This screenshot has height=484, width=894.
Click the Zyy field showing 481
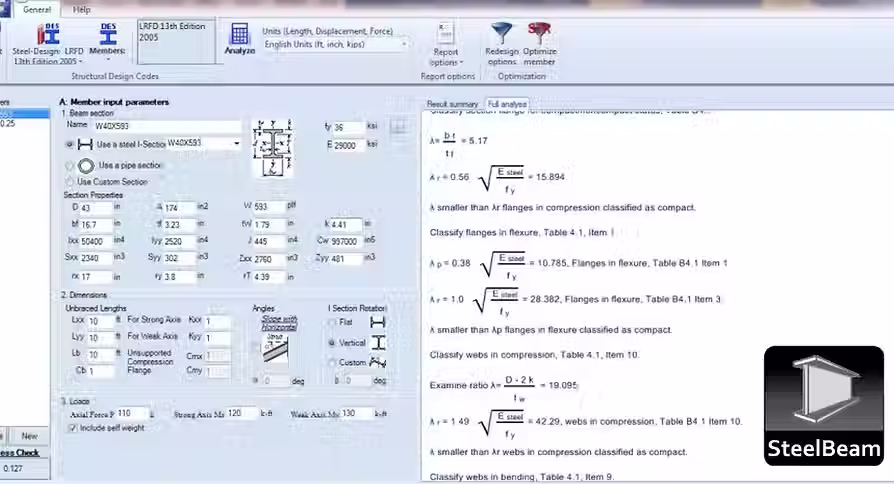346,259
